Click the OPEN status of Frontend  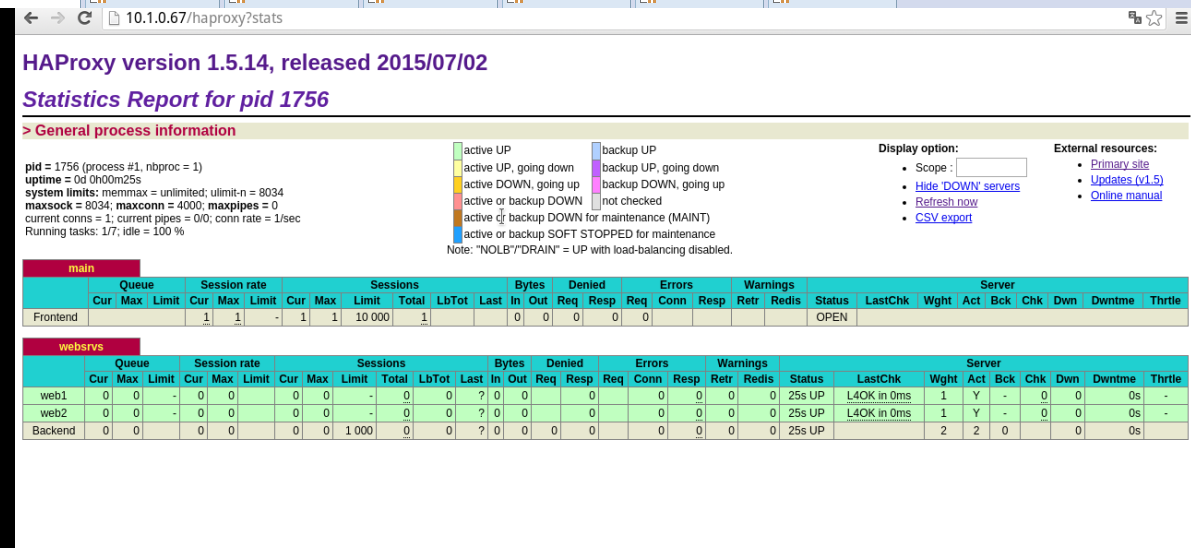[832, 317]
